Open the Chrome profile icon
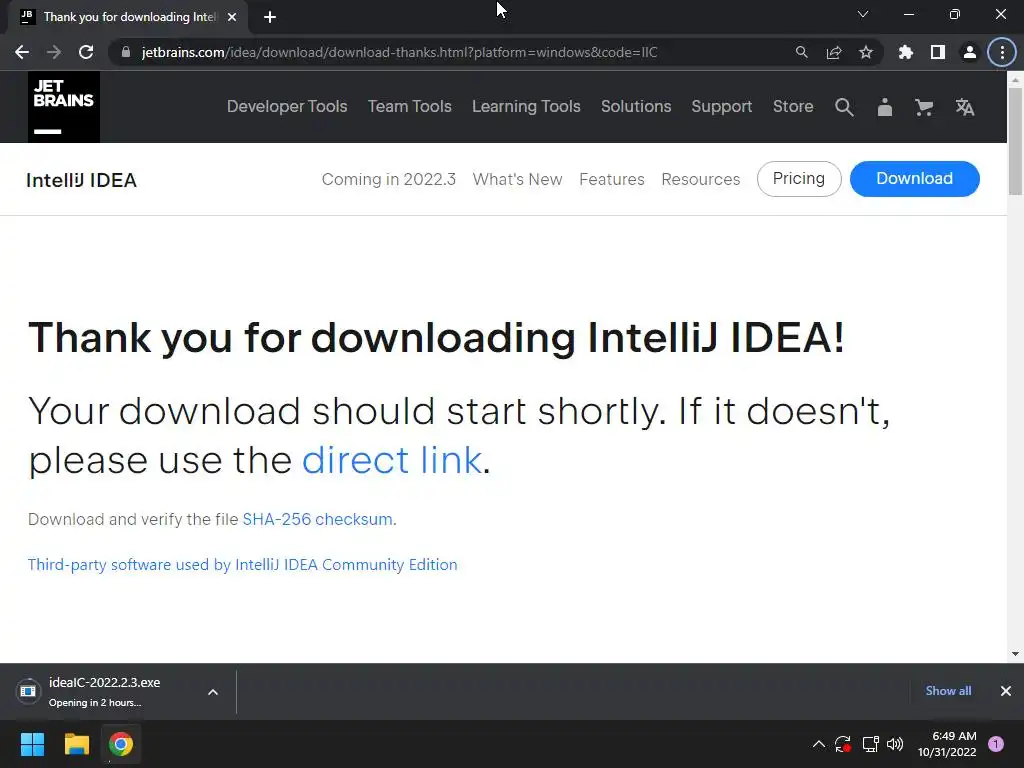The height and width of the screenshot is (768, 1024). [970, 52]
